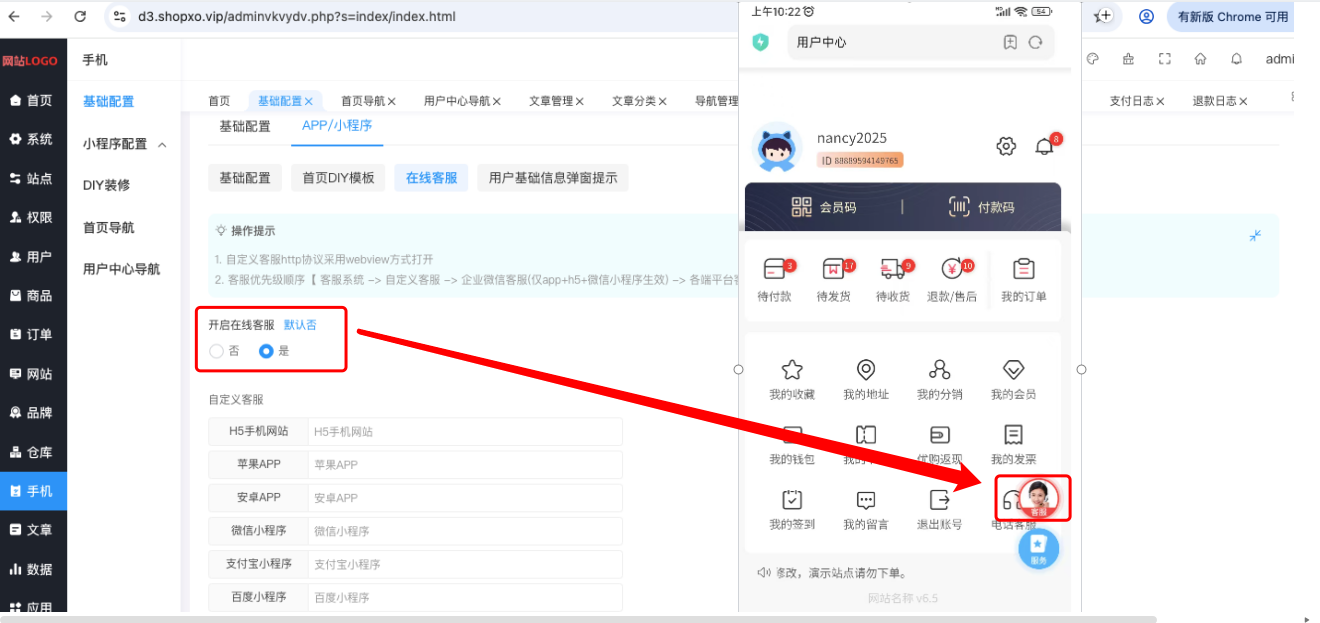Open the 用户基础信息弹窗提示 section
Image resolution: width=1320 pixels, height=623 pixels.
(x=553, y=178)
